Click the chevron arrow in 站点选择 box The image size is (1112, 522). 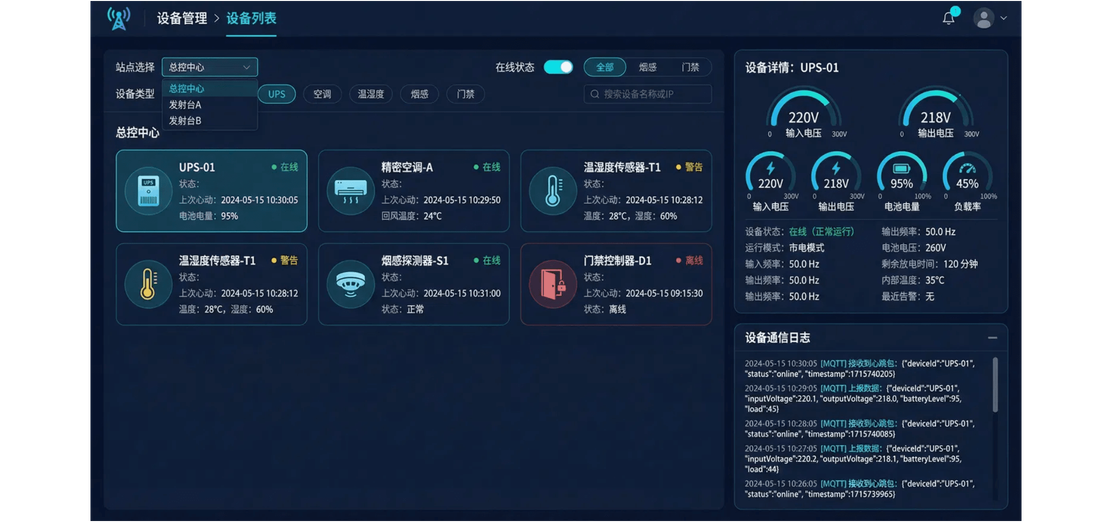[x=246, y=67]
